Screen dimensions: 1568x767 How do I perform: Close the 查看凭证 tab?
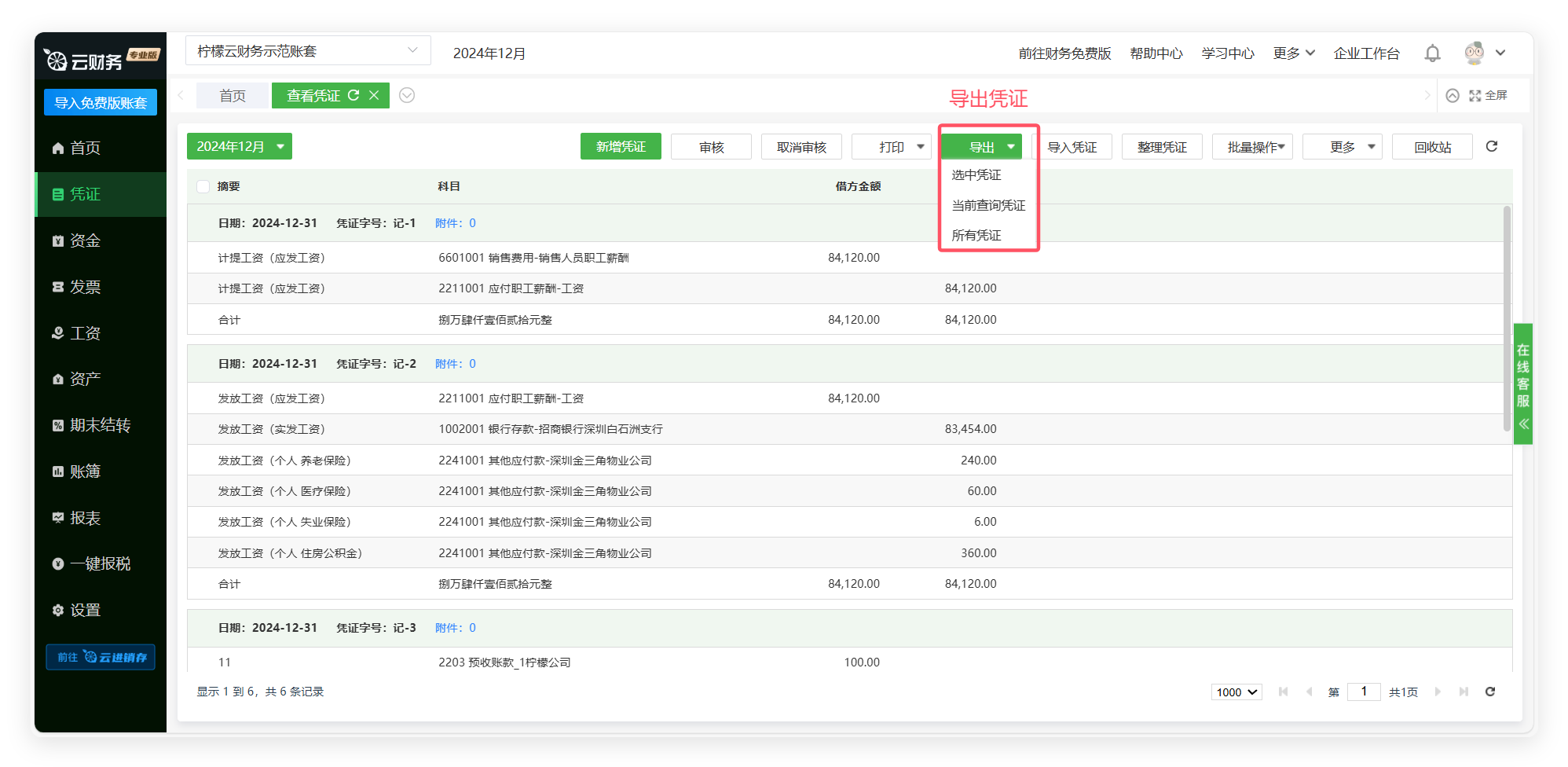pyautogui.click(x=374, y=95)
